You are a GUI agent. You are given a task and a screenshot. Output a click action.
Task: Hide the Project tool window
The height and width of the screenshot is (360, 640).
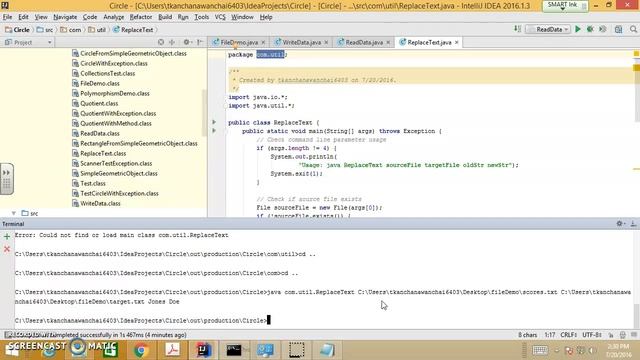(200, 42)
